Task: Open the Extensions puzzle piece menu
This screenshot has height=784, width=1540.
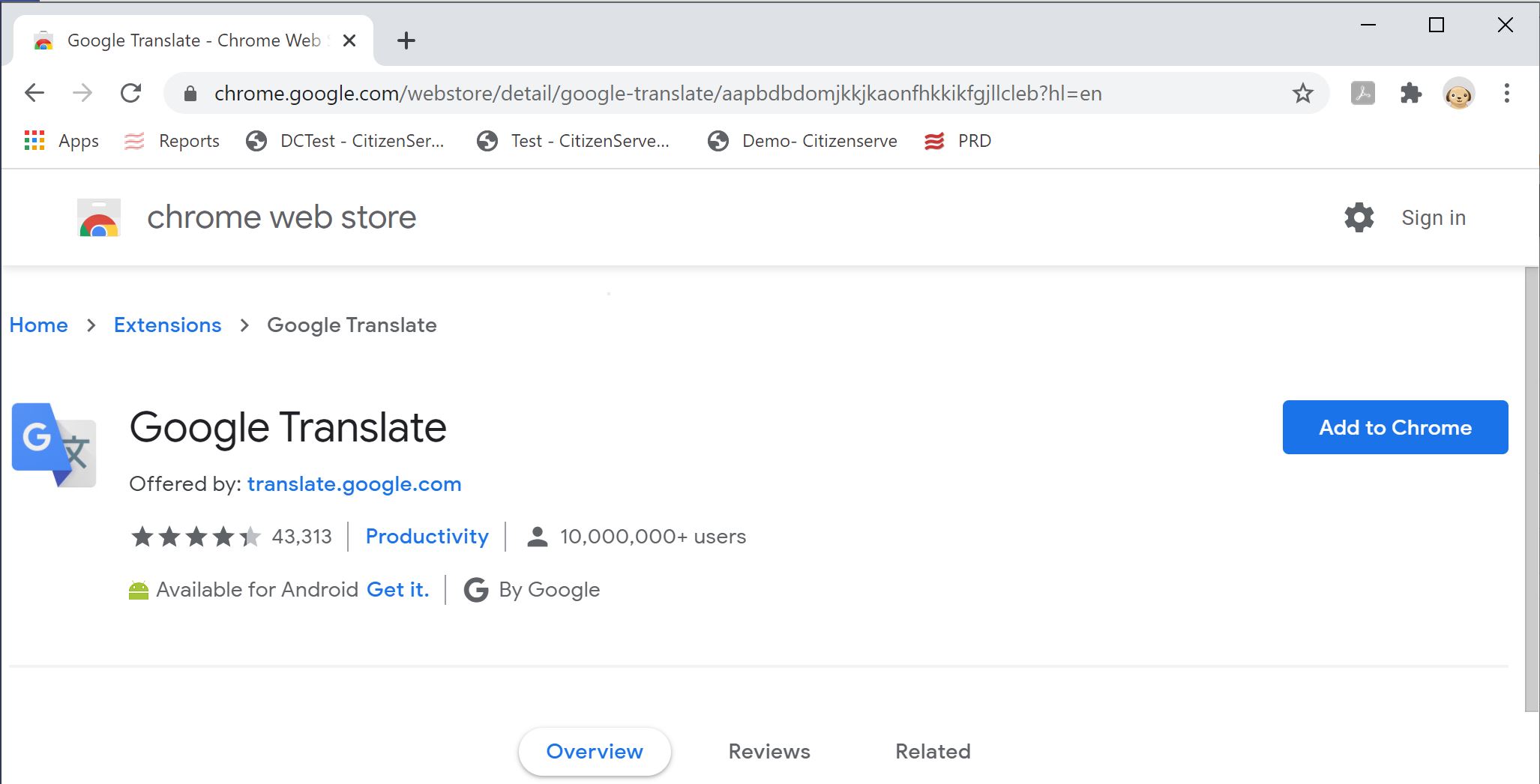Action: tap(1410, 93)
